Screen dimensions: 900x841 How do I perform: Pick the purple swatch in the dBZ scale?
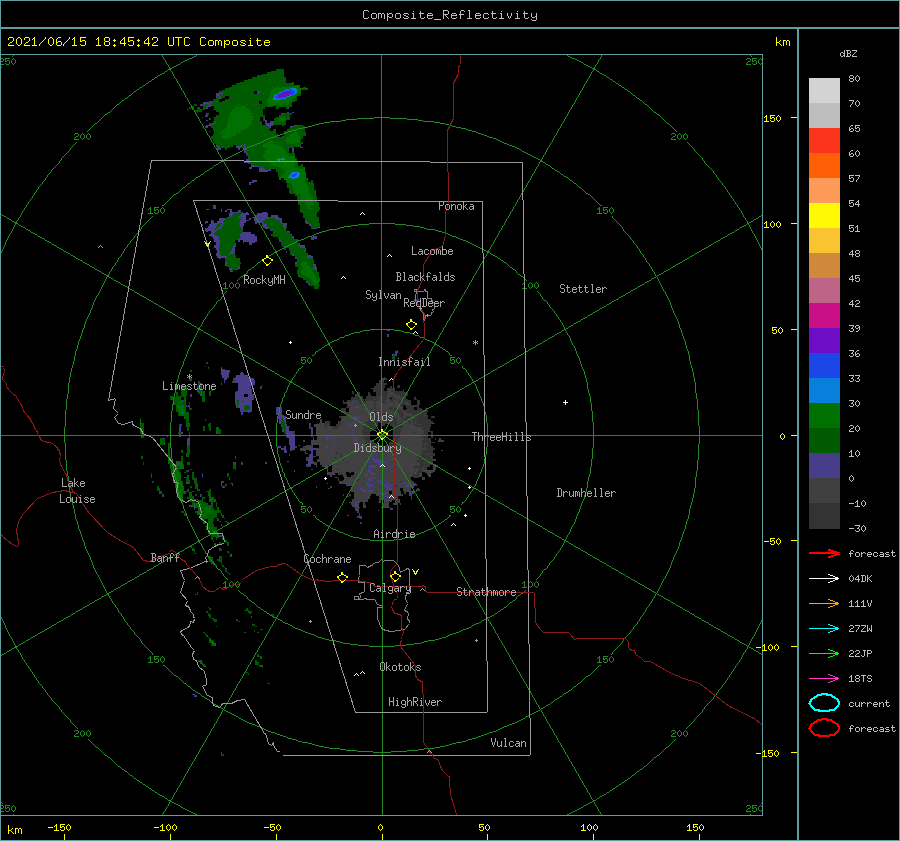click(x=824, y=340)
